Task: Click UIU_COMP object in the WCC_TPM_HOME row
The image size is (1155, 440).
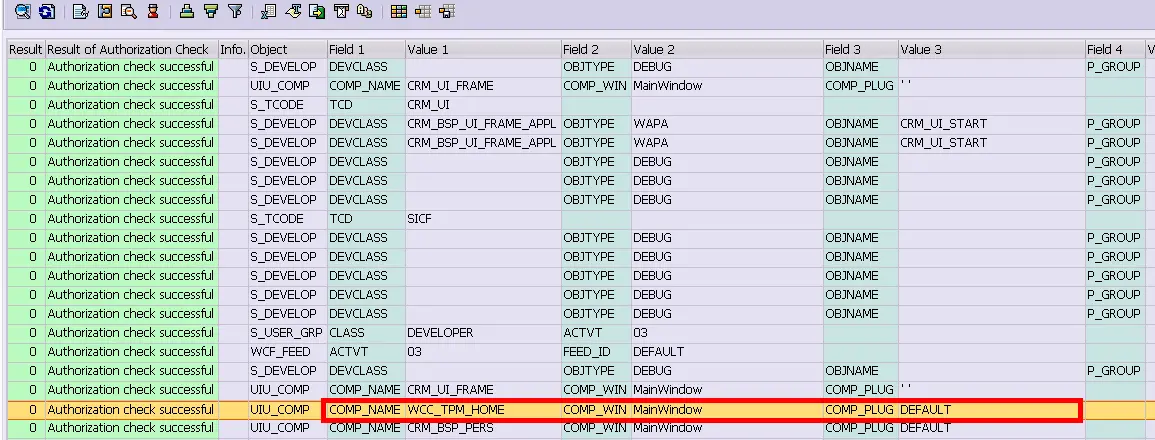Action: point(287,409)
